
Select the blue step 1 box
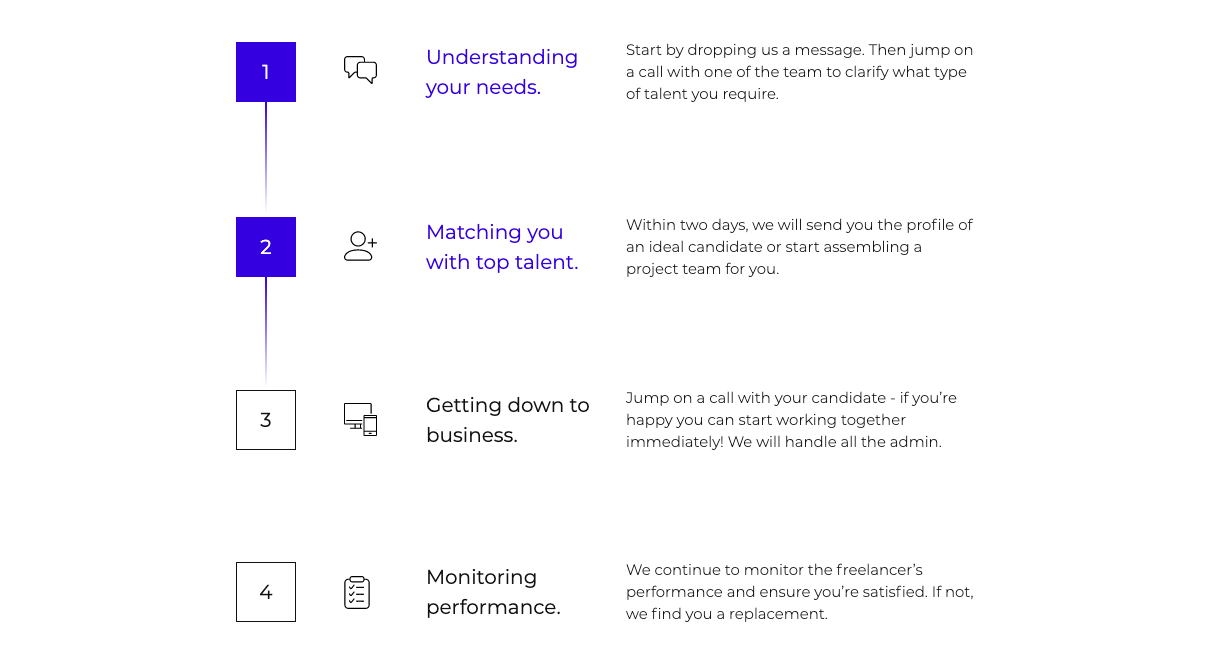click(266, 72)
